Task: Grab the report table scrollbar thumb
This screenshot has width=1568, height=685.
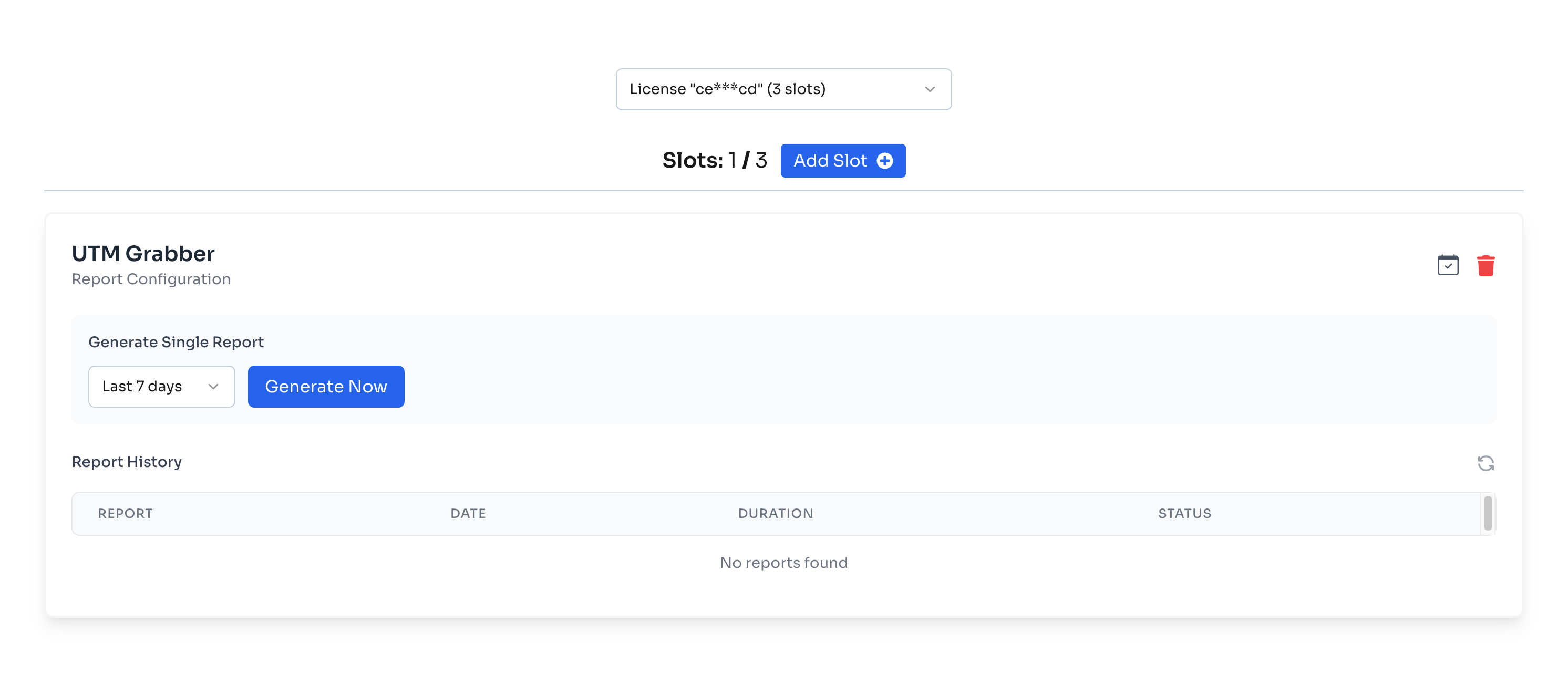Action: point(1487,513)
